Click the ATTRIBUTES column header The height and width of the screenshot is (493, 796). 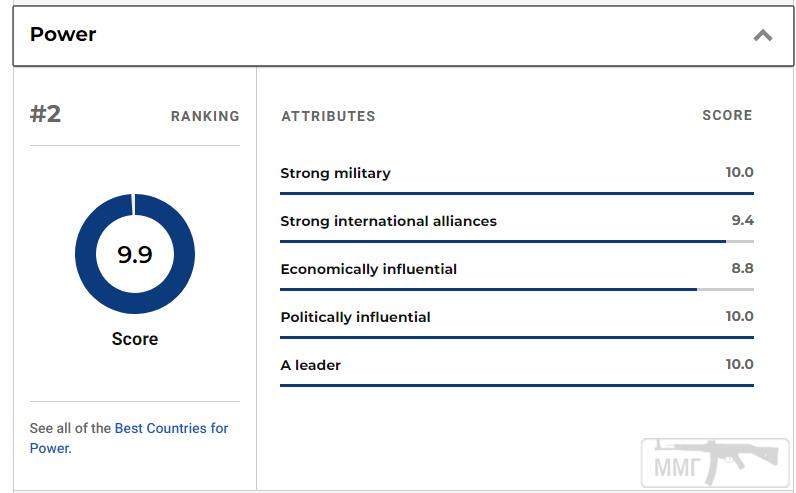click(x=328, y=116)
